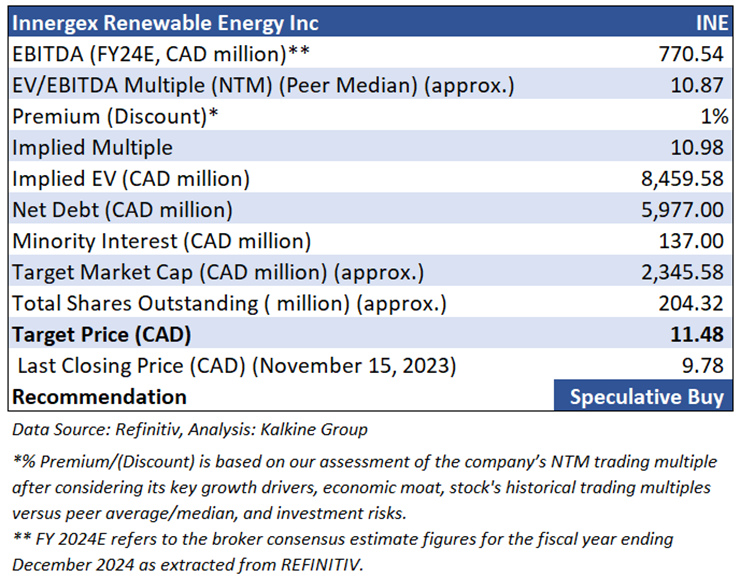Screen dimensions: 740x577
Task: Click the INE ticker header cell
Action: point(709,22)
